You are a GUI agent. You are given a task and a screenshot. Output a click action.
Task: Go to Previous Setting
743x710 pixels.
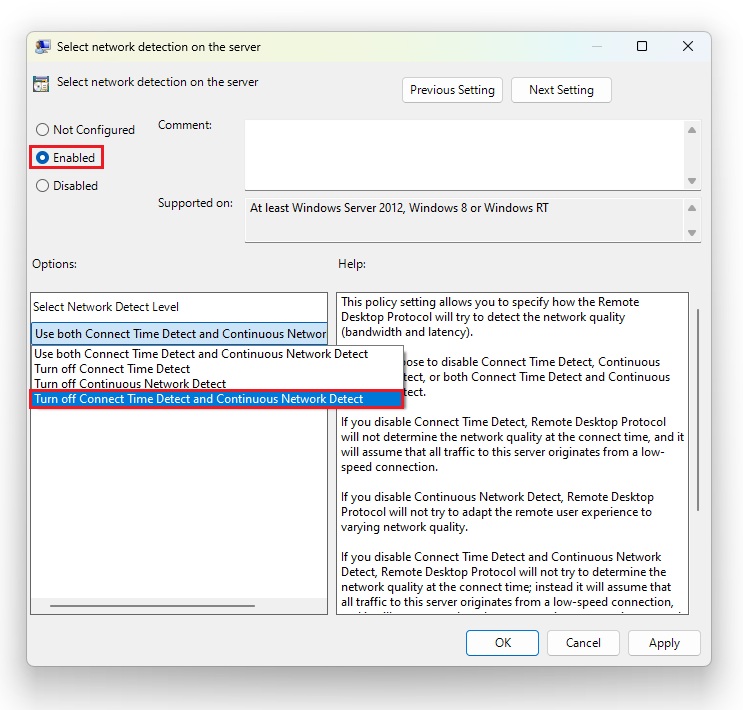[452, 90]
